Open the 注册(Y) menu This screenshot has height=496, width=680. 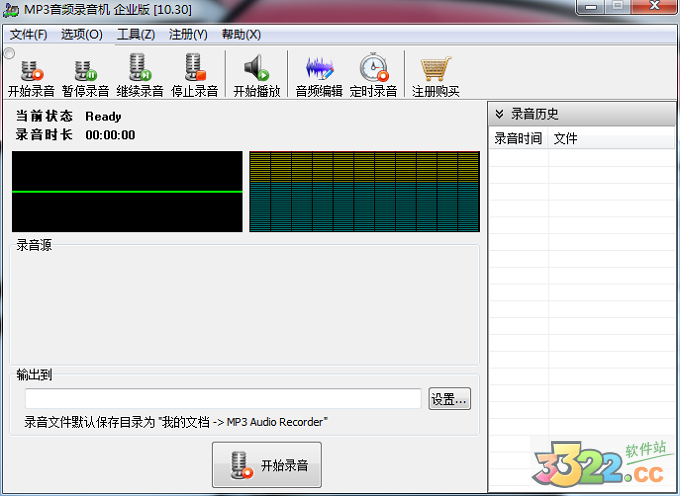click(188, 35)
